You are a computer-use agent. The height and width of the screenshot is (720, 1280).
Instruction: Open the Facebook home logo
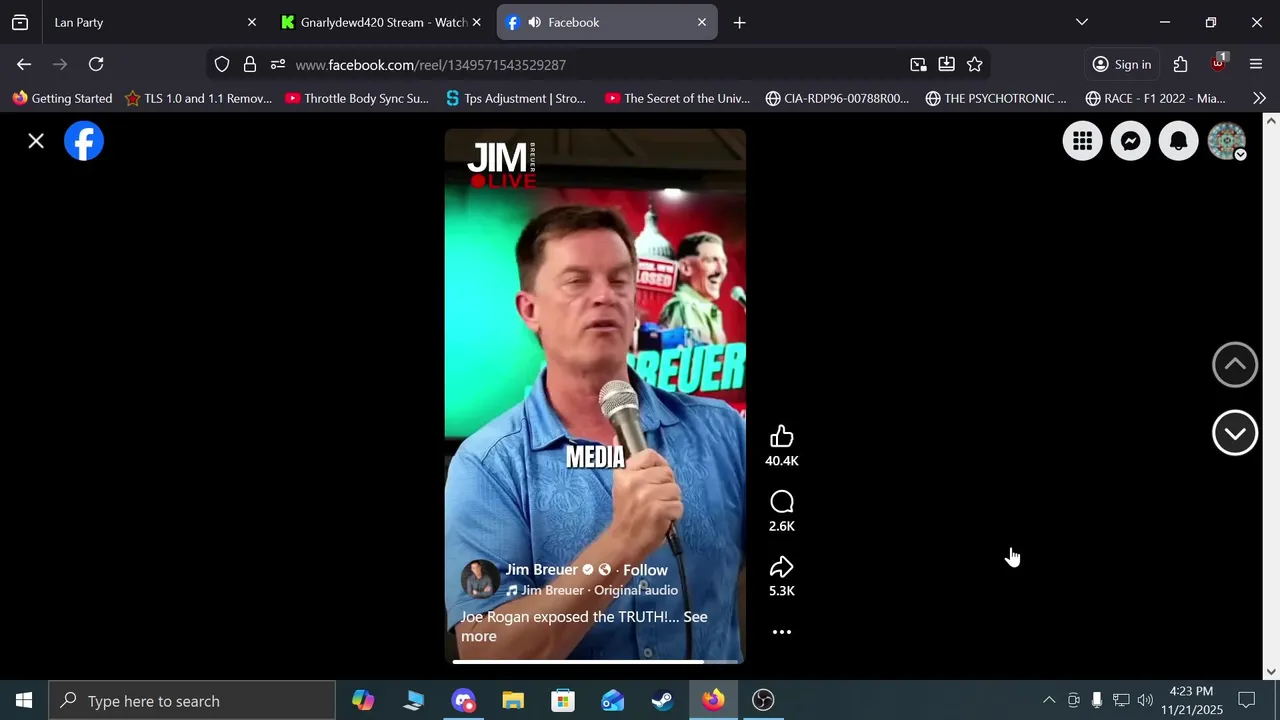point(84,141)
